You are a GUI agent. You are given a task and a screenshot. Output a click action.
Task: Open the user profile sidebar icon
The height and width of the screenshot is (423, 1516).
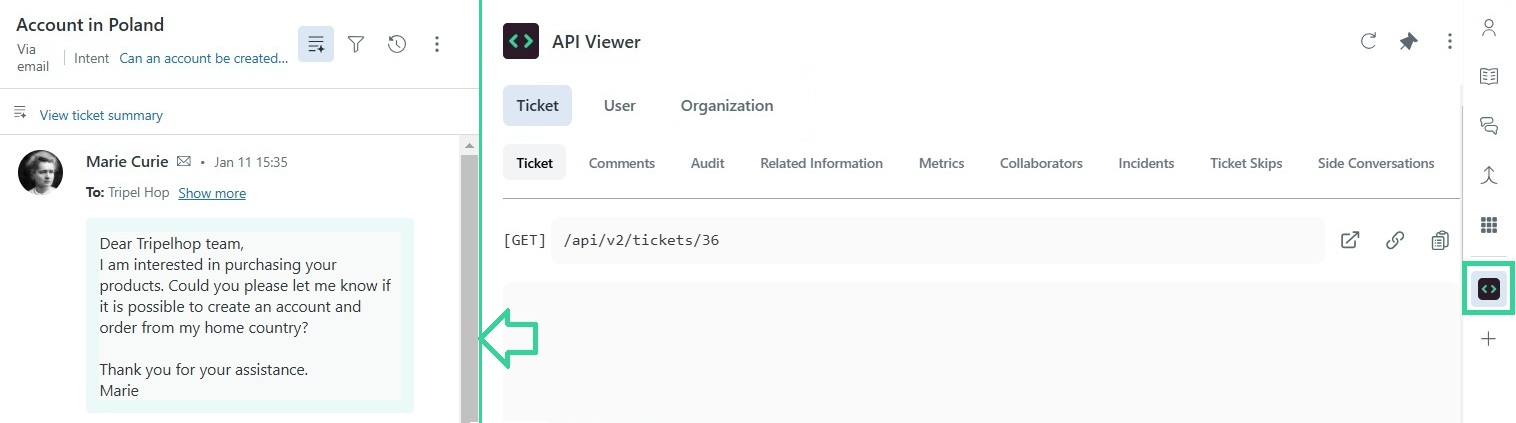[x=1489, y=28]
